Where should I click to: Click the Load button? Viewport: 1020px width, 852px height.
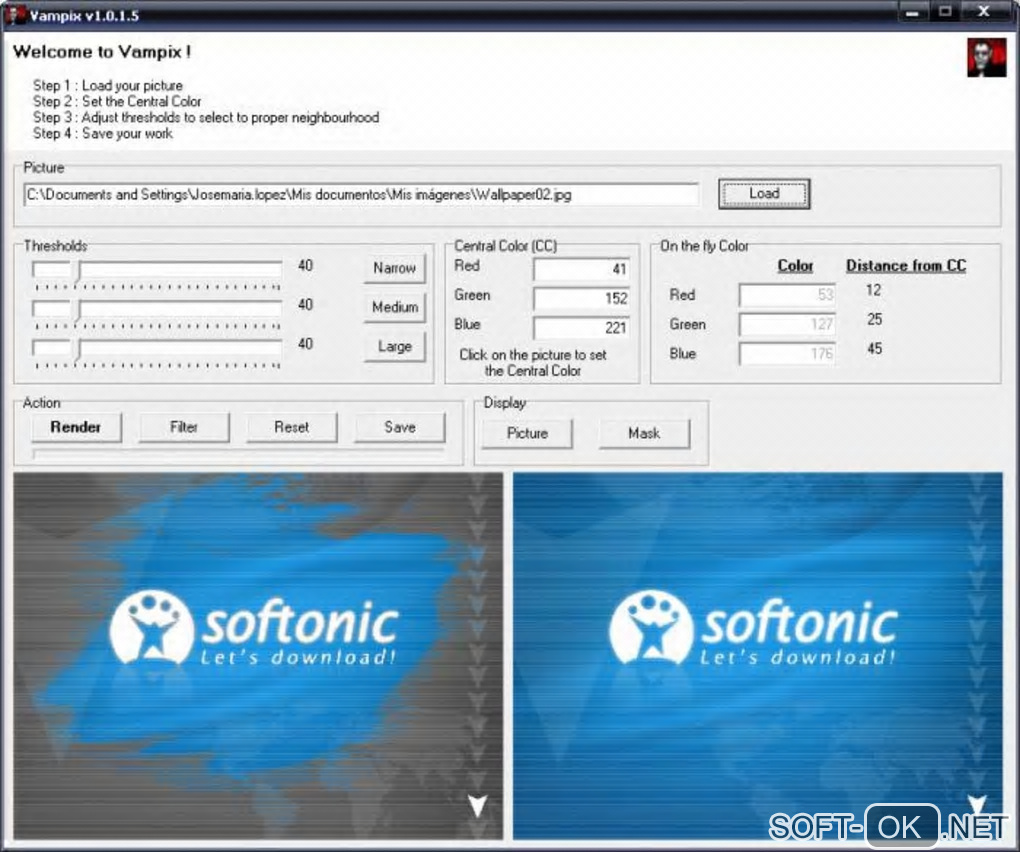(x=764, y=194)
